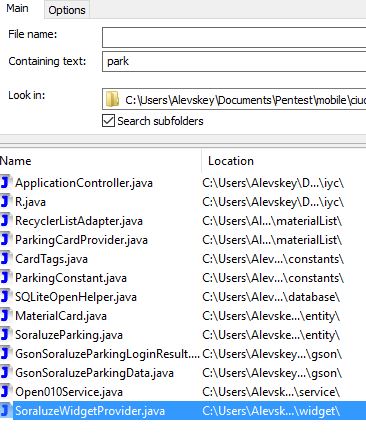Select GsonSoraluzeParkingData.java in results
The height and width of the screenshot is (445, 366).
94,373
